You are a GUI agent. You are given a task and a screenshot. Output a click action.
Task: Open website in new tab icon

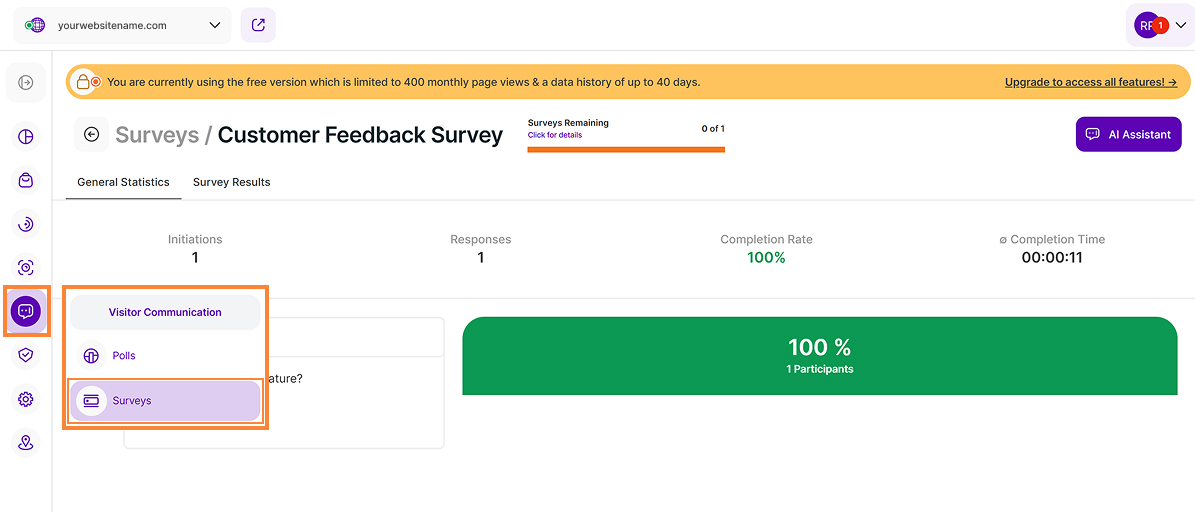[x=258, y=25]
